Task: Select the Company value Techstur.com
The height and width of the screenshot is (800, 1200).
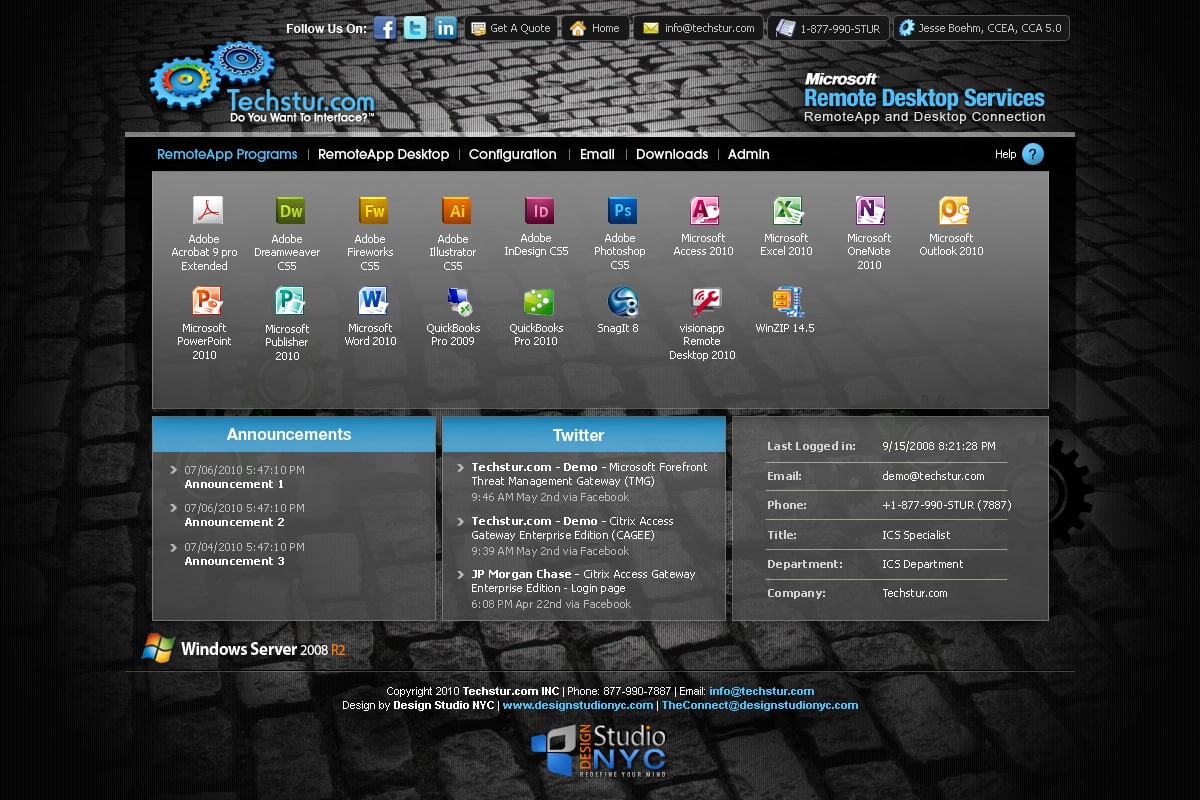Action: point(915,593)
